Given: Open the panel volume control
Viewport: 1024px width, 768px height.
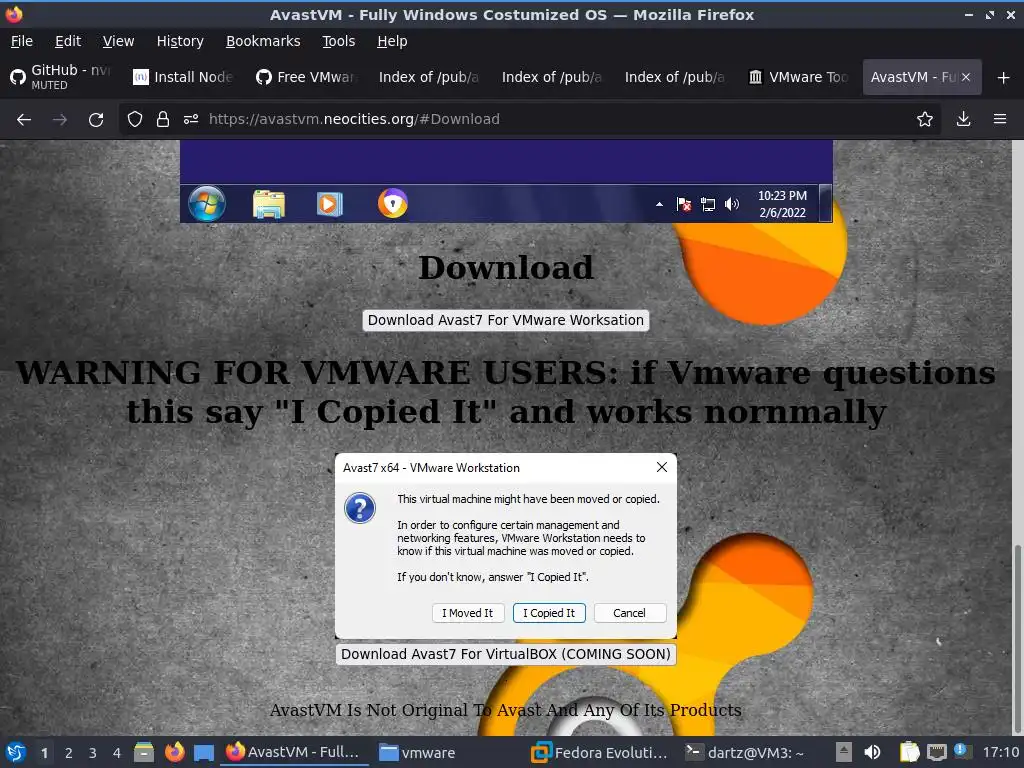Looking at the screenshot, I should (872, 752).
